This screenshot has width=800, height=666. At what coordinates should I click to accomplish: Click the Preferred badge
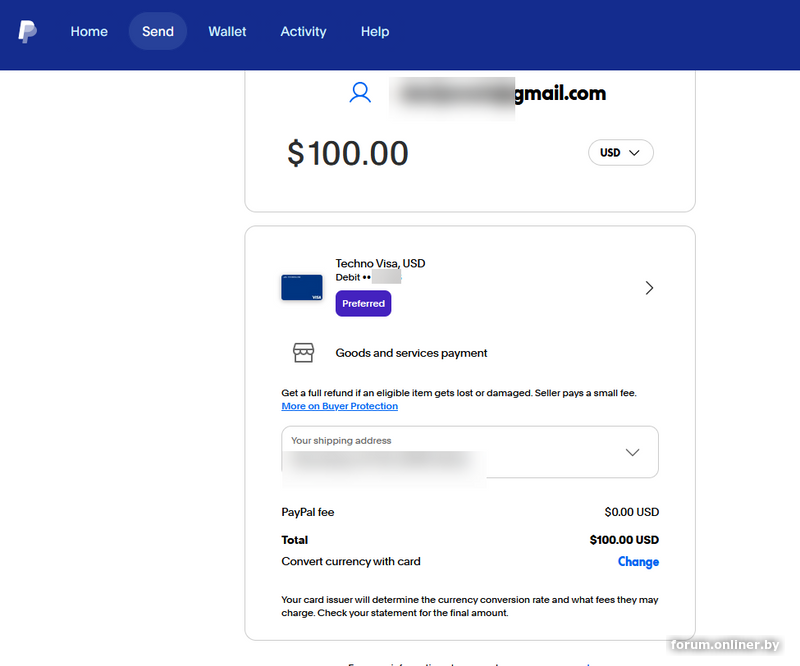click(363, 304)
